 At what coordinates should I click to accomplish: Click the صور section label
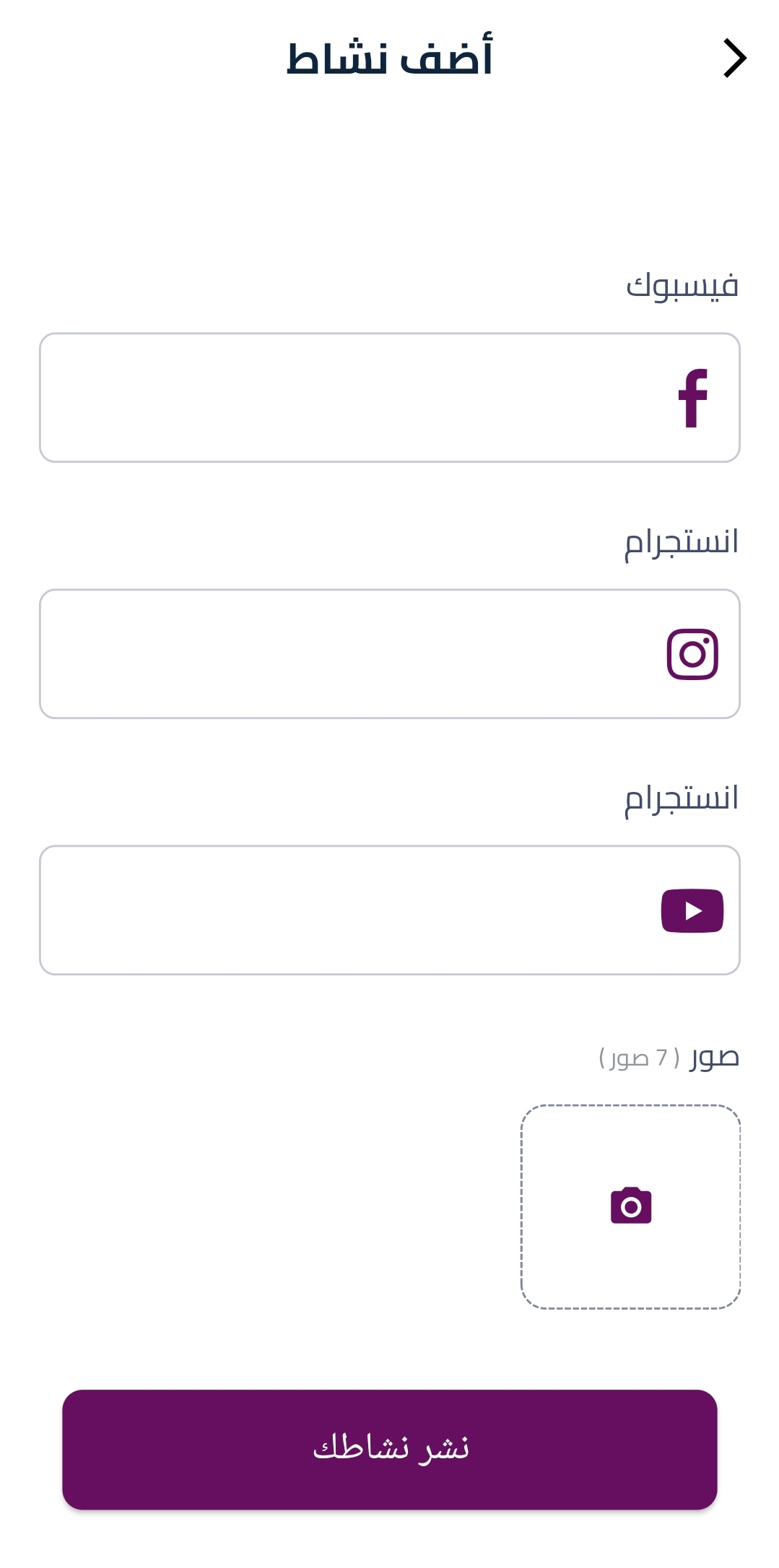click(715, 1058)
